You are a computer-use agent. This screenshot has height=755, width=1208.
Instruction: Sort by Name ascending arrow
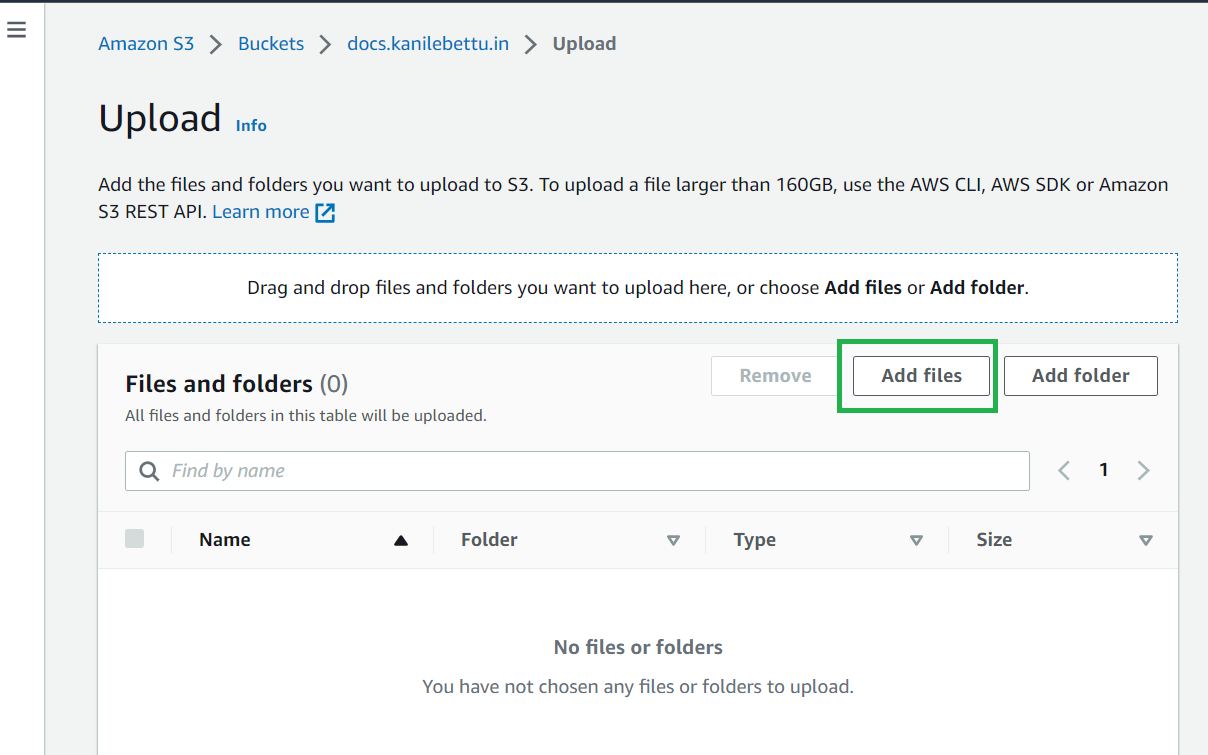[401, 540]
